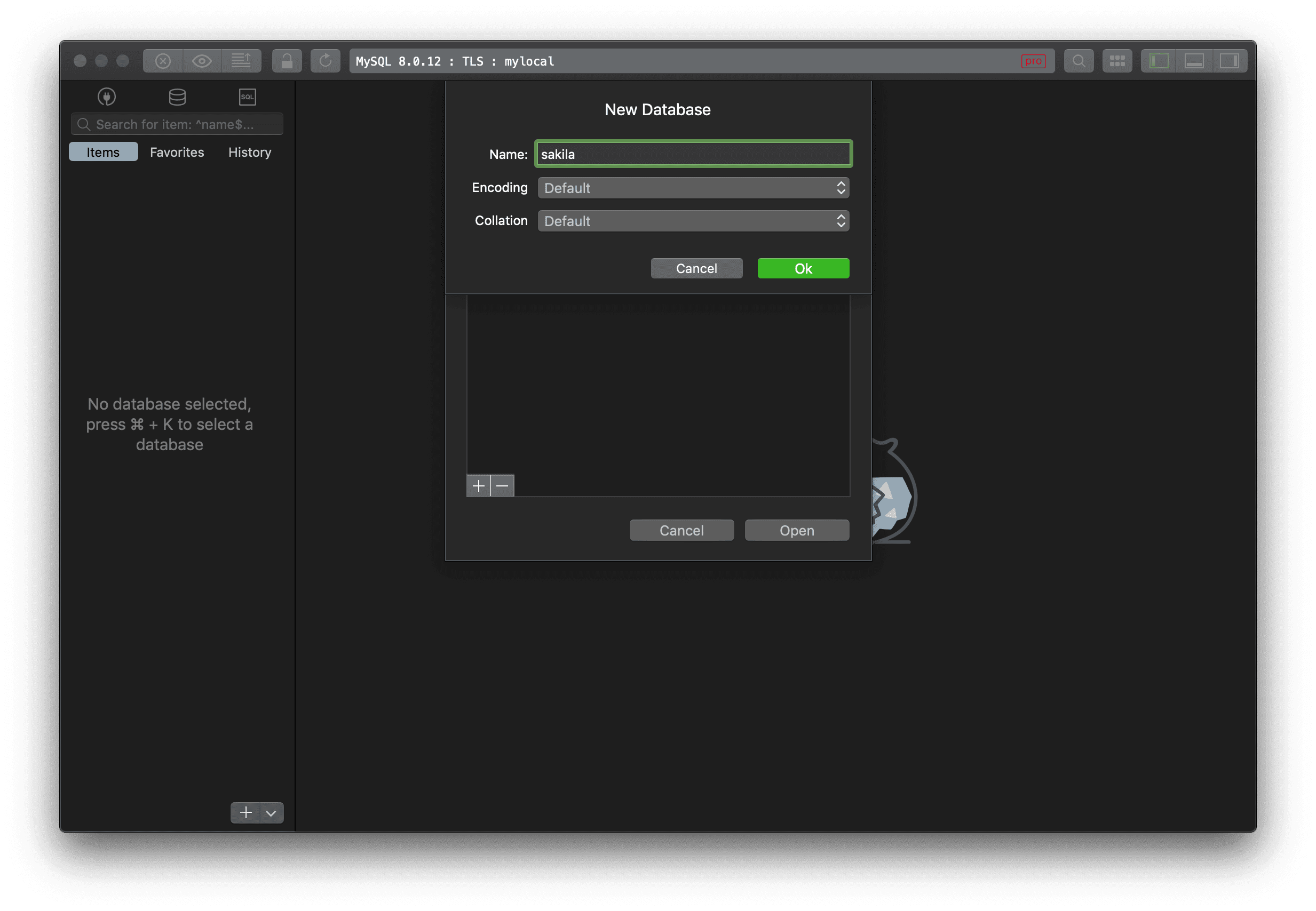Click the red pro badge
This screenshot has width=1316, height=911.
1033,61
